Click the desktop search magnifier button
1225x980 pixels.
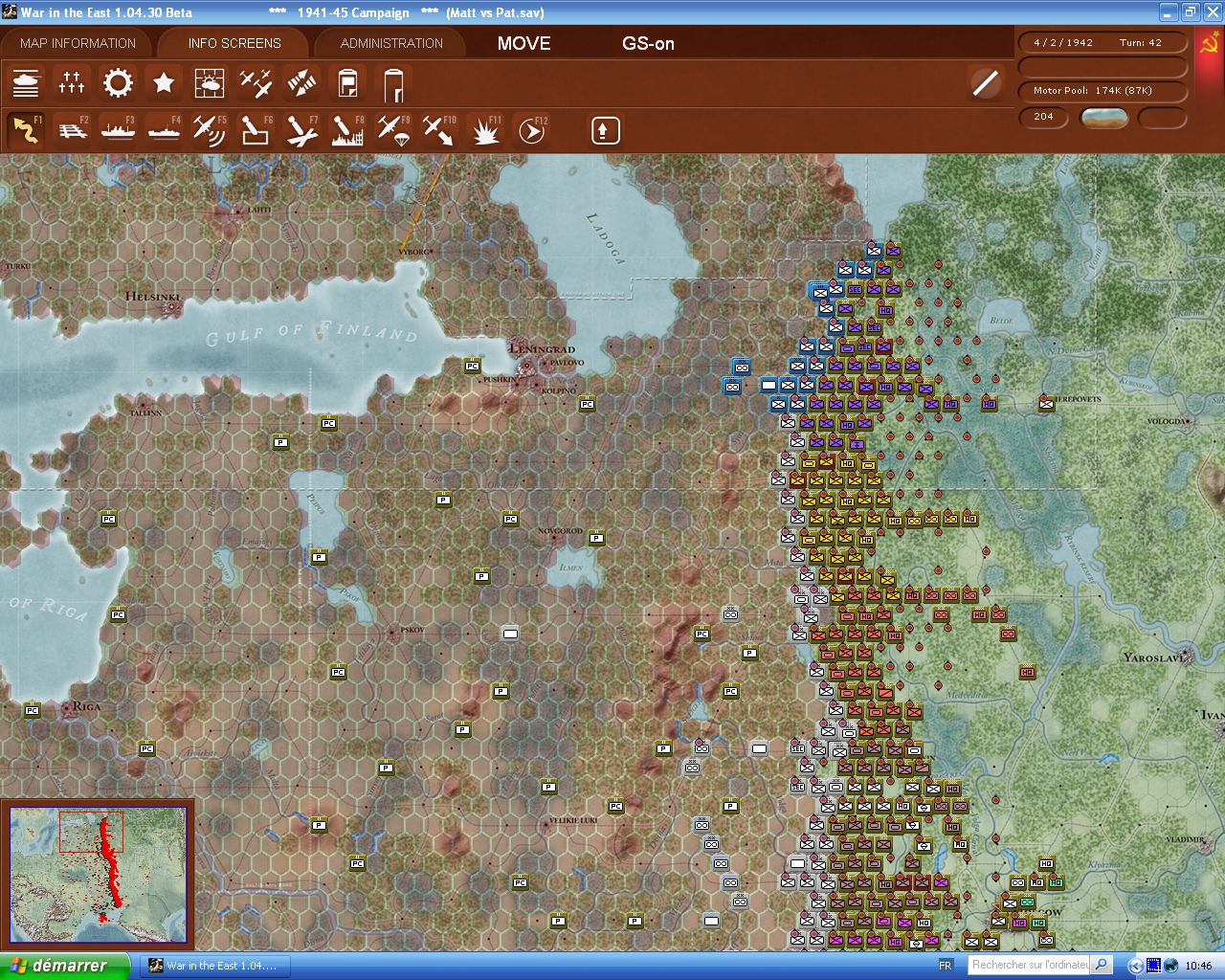(x=1102, y=965)
